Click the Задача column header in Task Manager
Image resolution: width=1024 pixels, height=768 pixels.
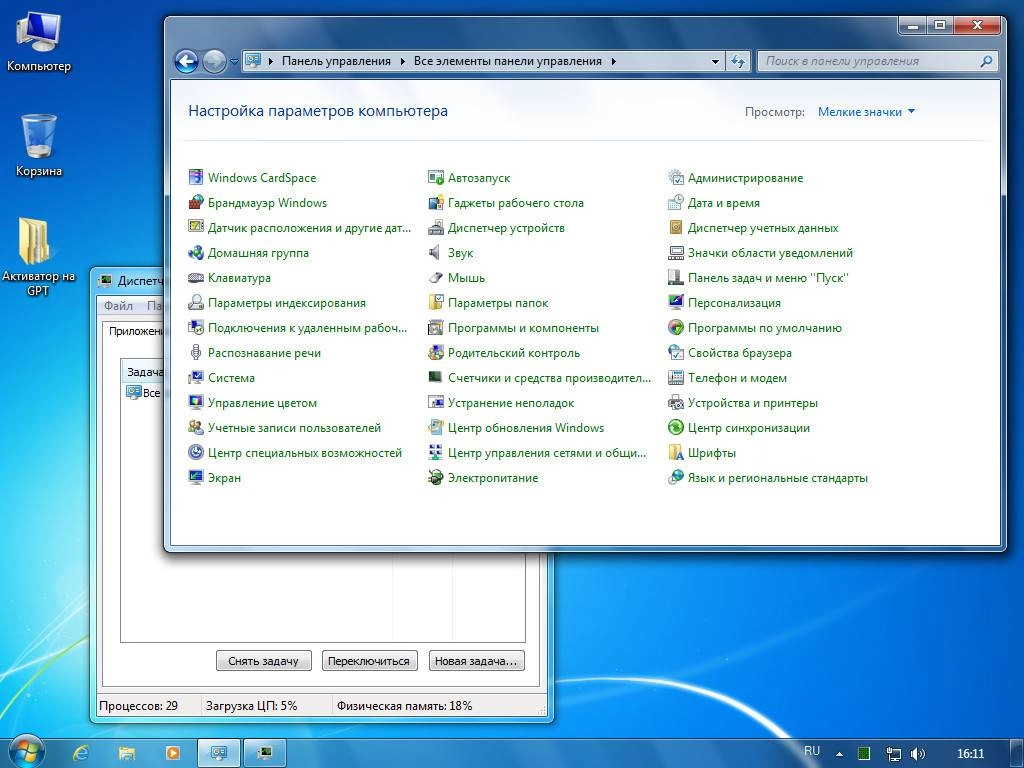tap(144, 372)
